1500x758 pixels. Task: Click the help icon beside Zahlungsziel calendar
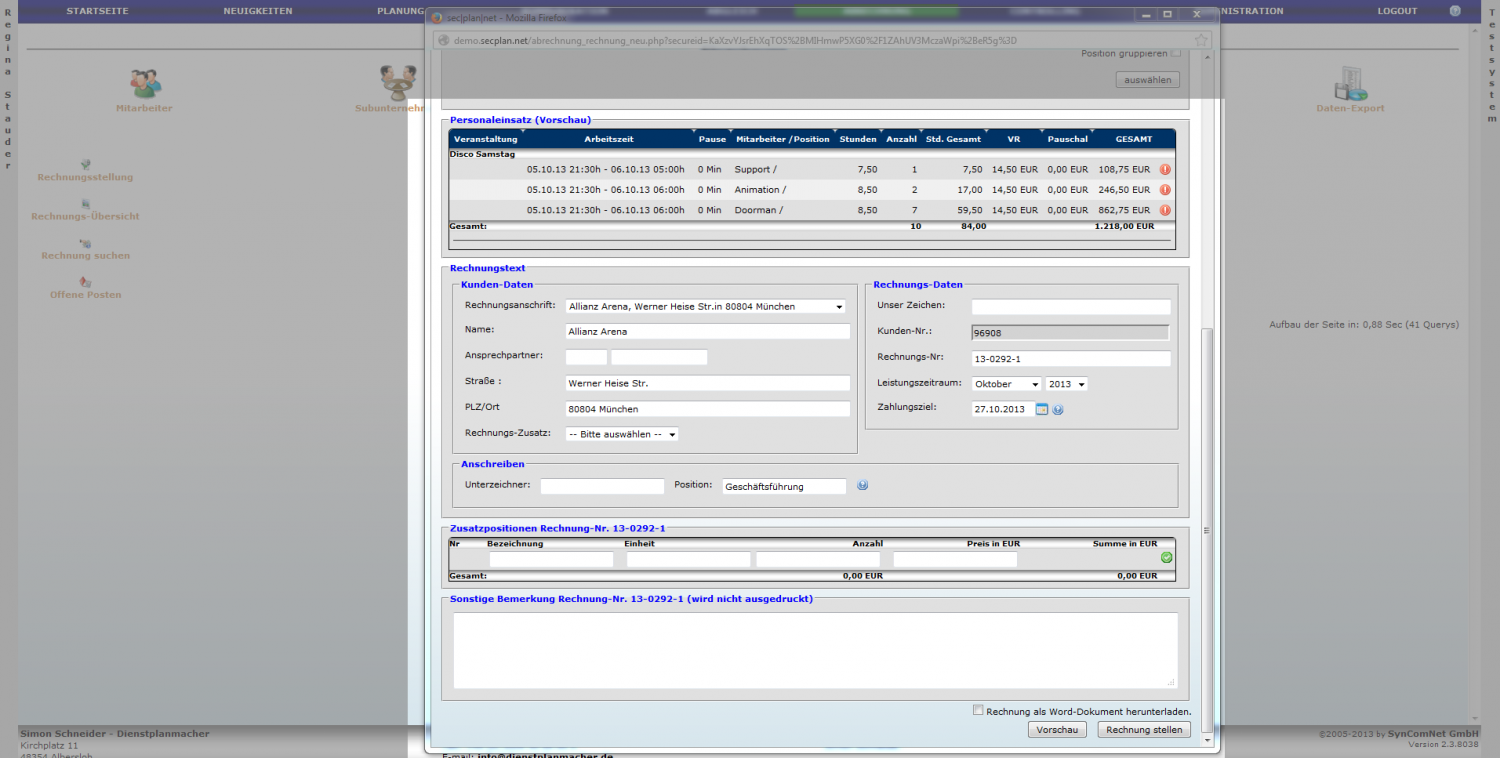[1058, 409]
